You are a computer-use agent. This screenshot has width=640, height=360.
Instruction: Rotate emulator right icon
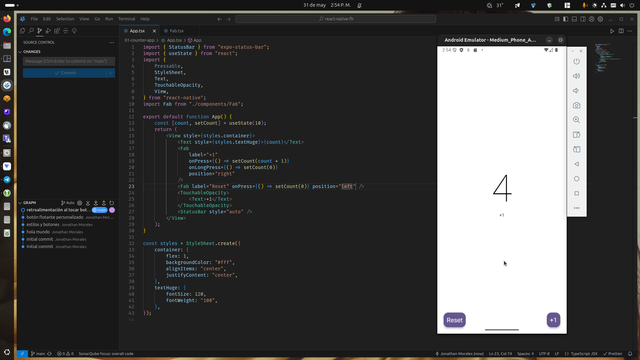click(x=576, y=149)
